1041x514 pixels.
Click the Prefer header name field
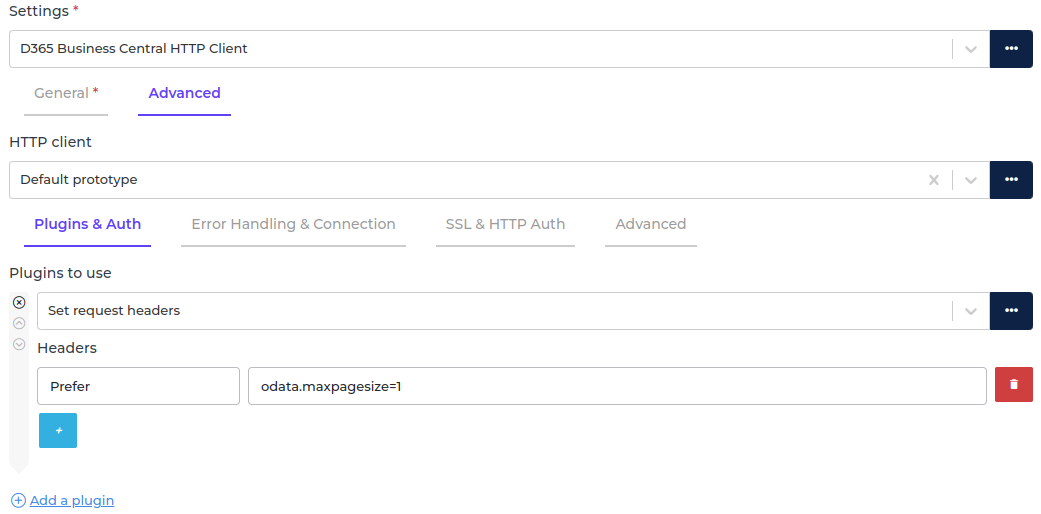click(x=138, y=386)
